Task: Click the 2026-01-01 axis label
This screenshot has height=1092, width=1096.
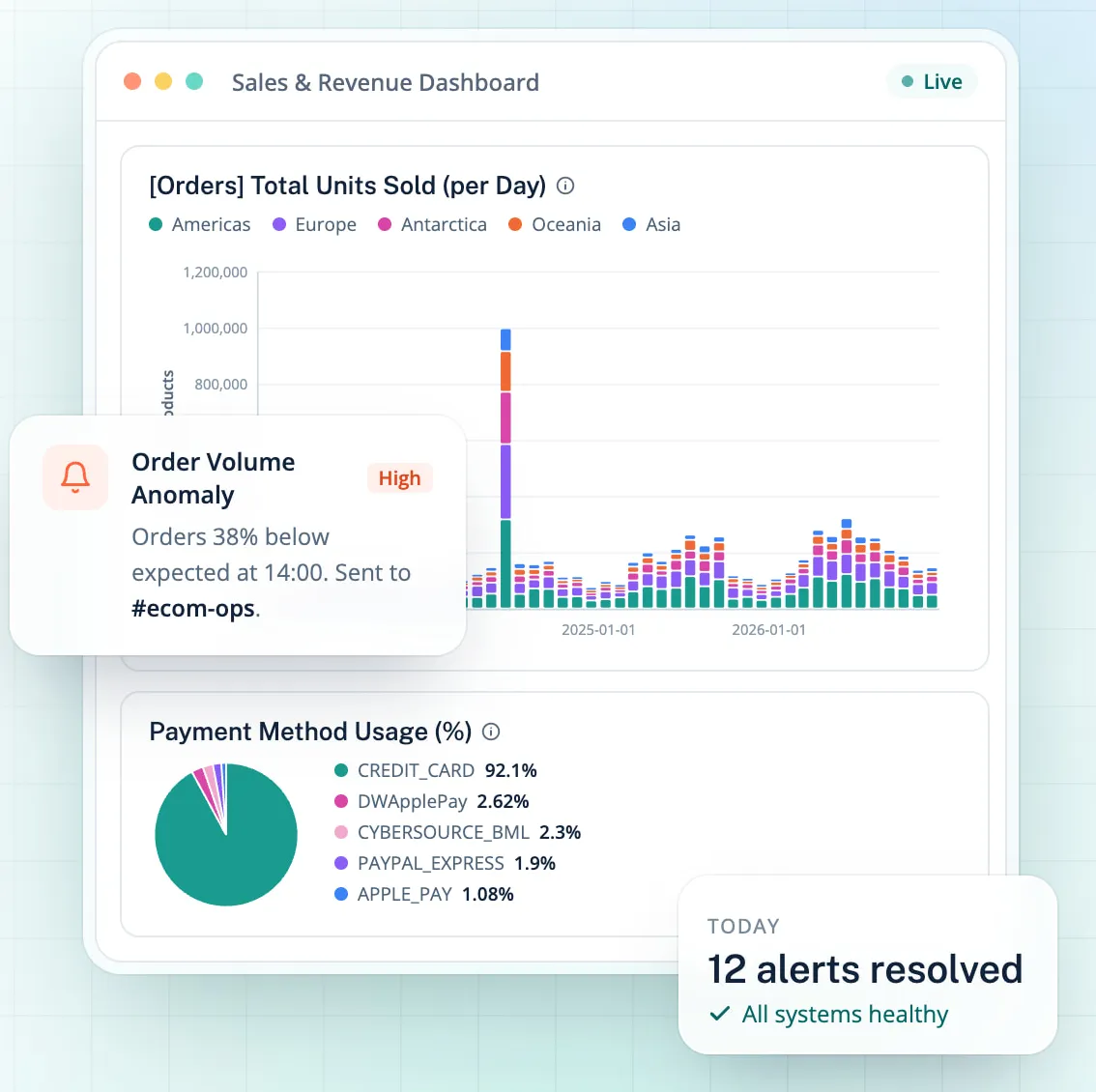Action: click(769, 630)
